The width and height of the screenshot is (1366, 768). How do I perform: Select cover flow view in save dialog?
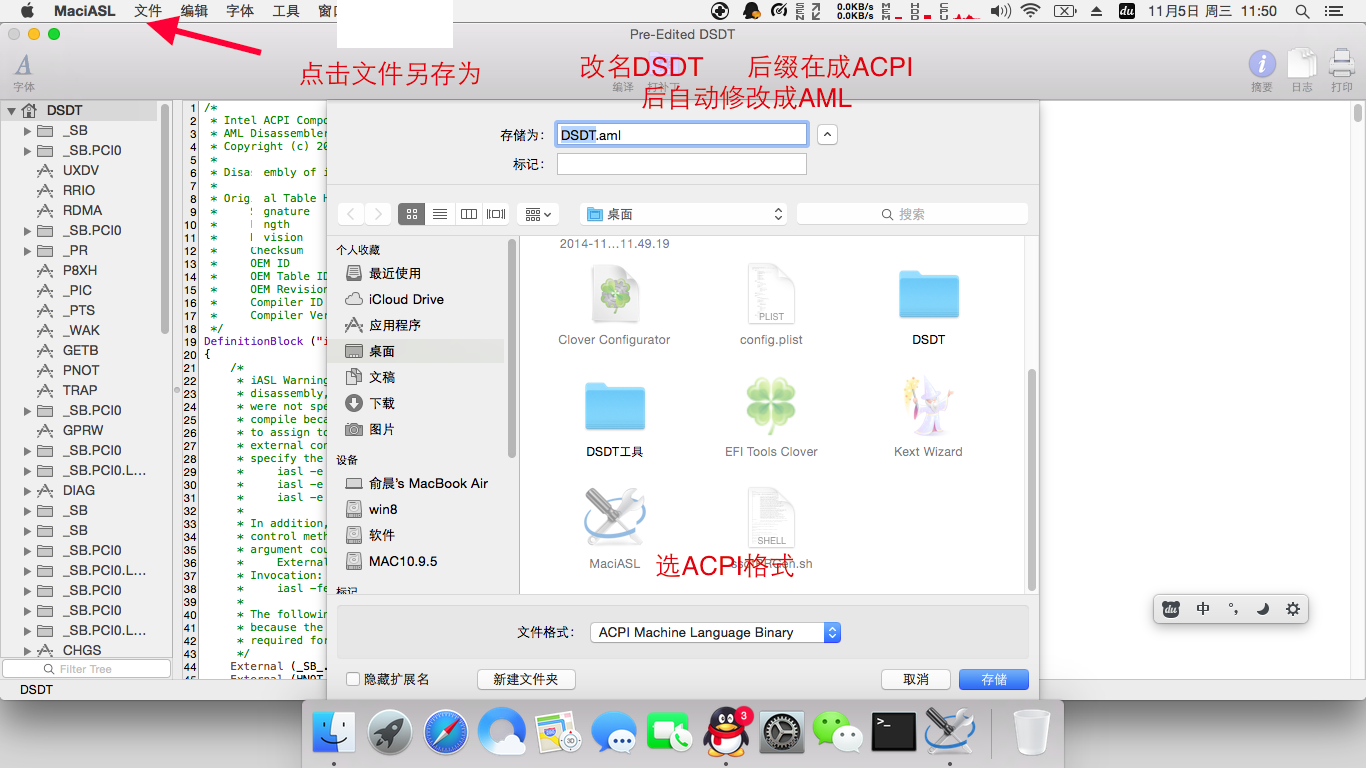click(x=496, y=214)
